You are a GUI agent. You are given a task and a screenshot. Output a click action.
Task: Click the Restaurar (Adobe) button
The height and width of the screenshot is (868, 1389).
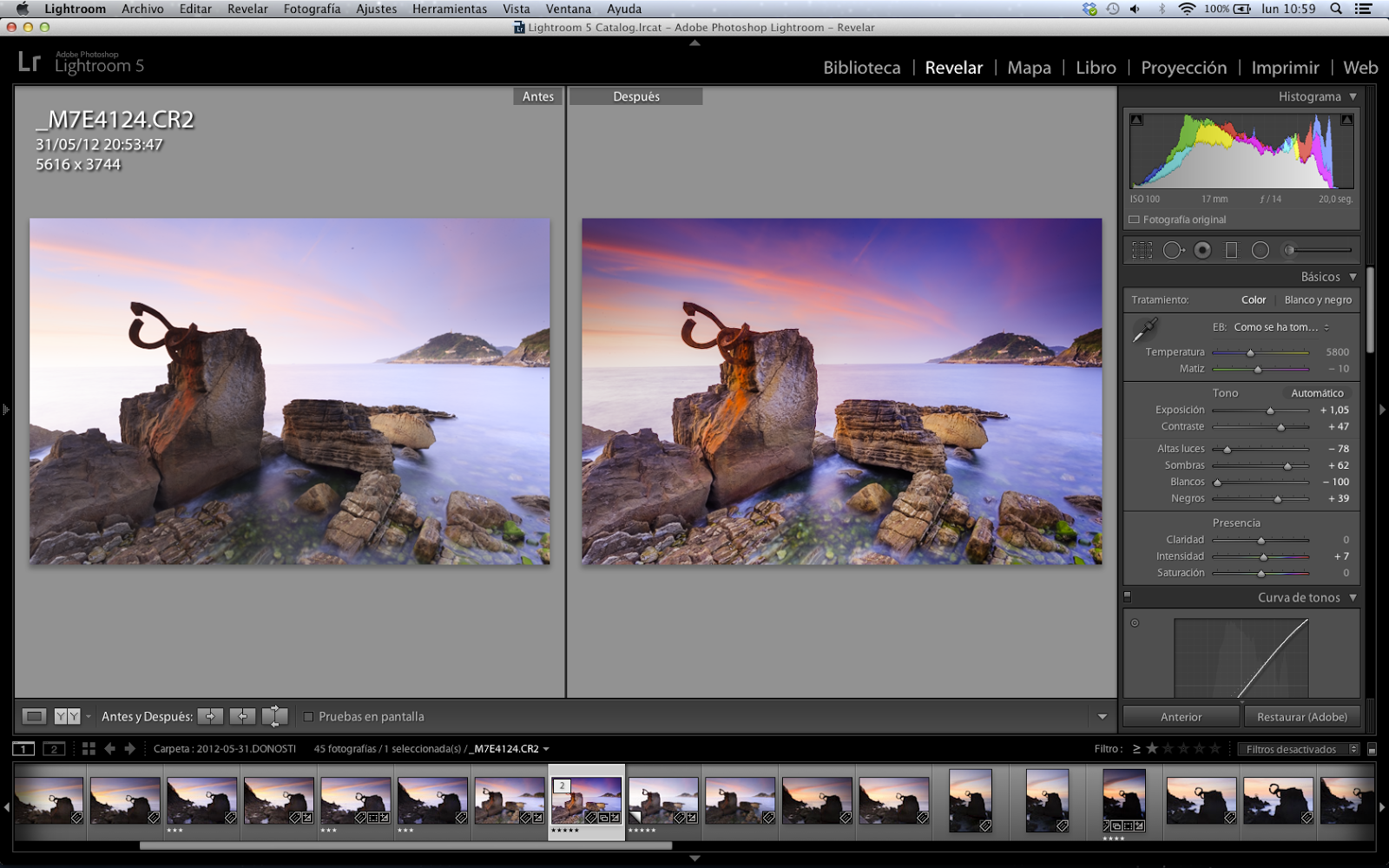point(1300,716)
